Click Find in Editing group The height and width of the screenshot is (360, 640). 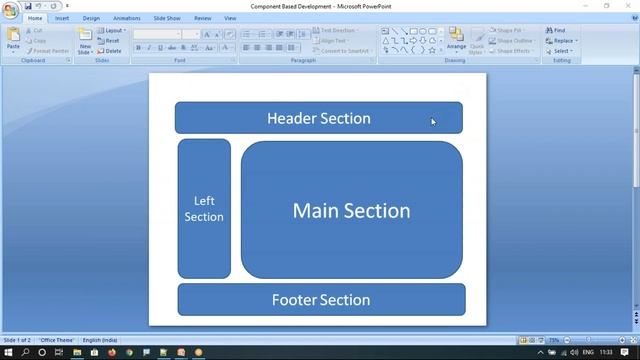coord(556,30)
